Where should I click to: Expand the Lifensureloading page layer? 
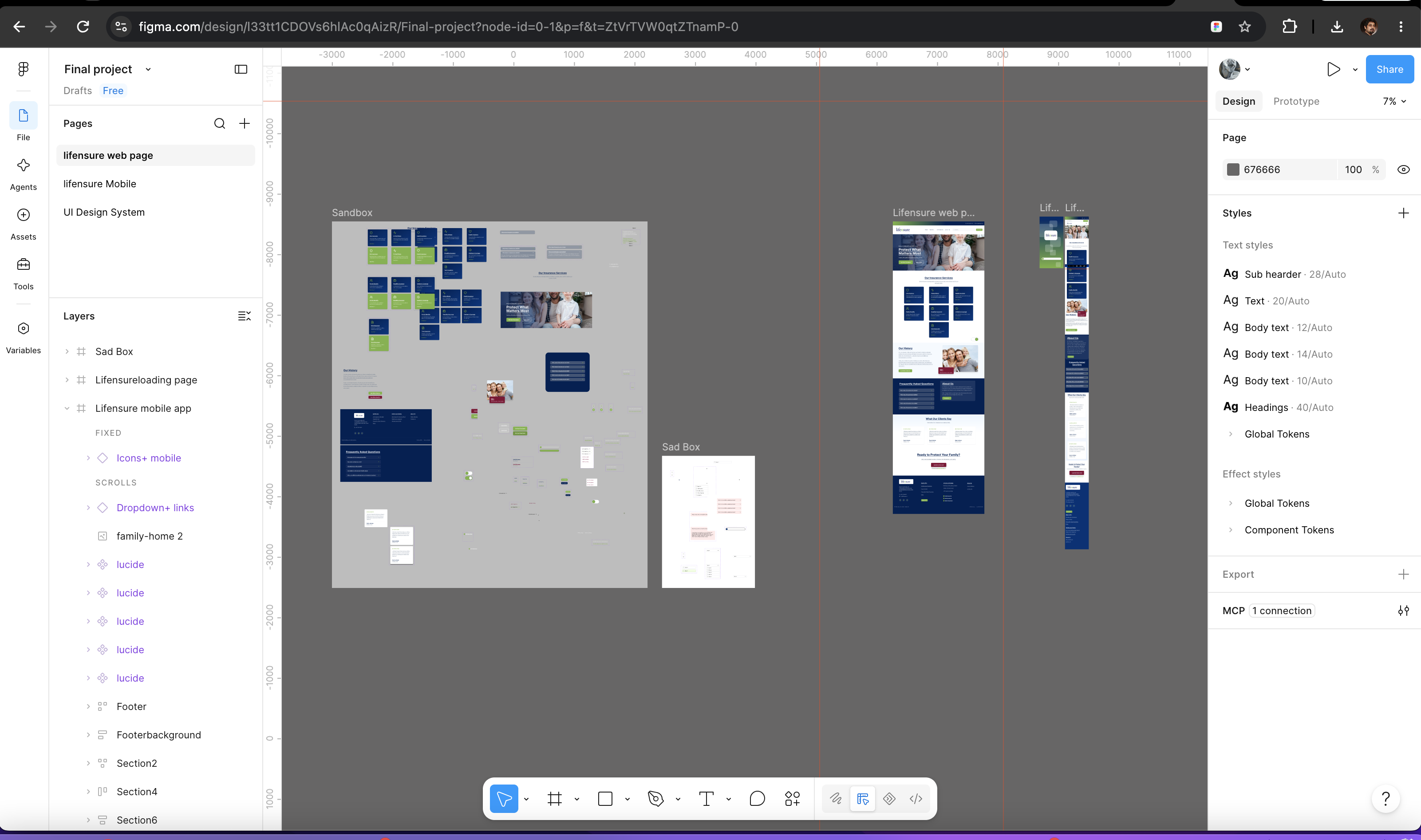point(67,380)
